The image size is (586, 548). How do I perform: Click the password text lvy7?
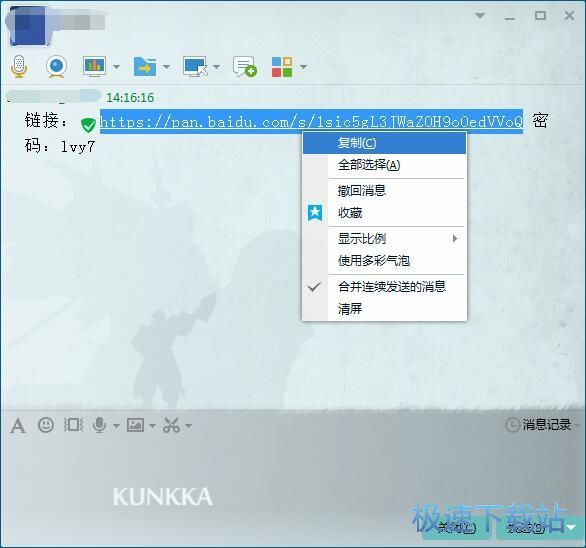pyautogui.click(x=78, y=147)
